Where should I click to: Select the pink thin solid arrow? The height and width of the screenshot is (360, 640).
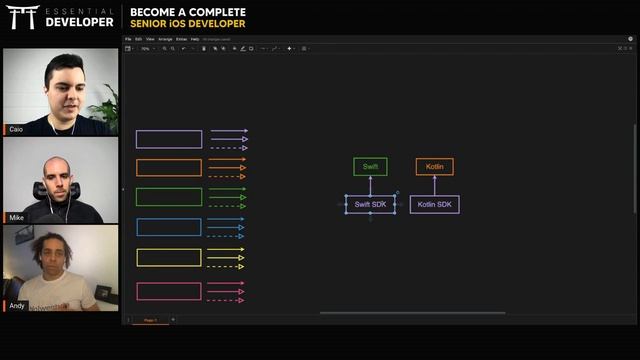pos(226,282)
